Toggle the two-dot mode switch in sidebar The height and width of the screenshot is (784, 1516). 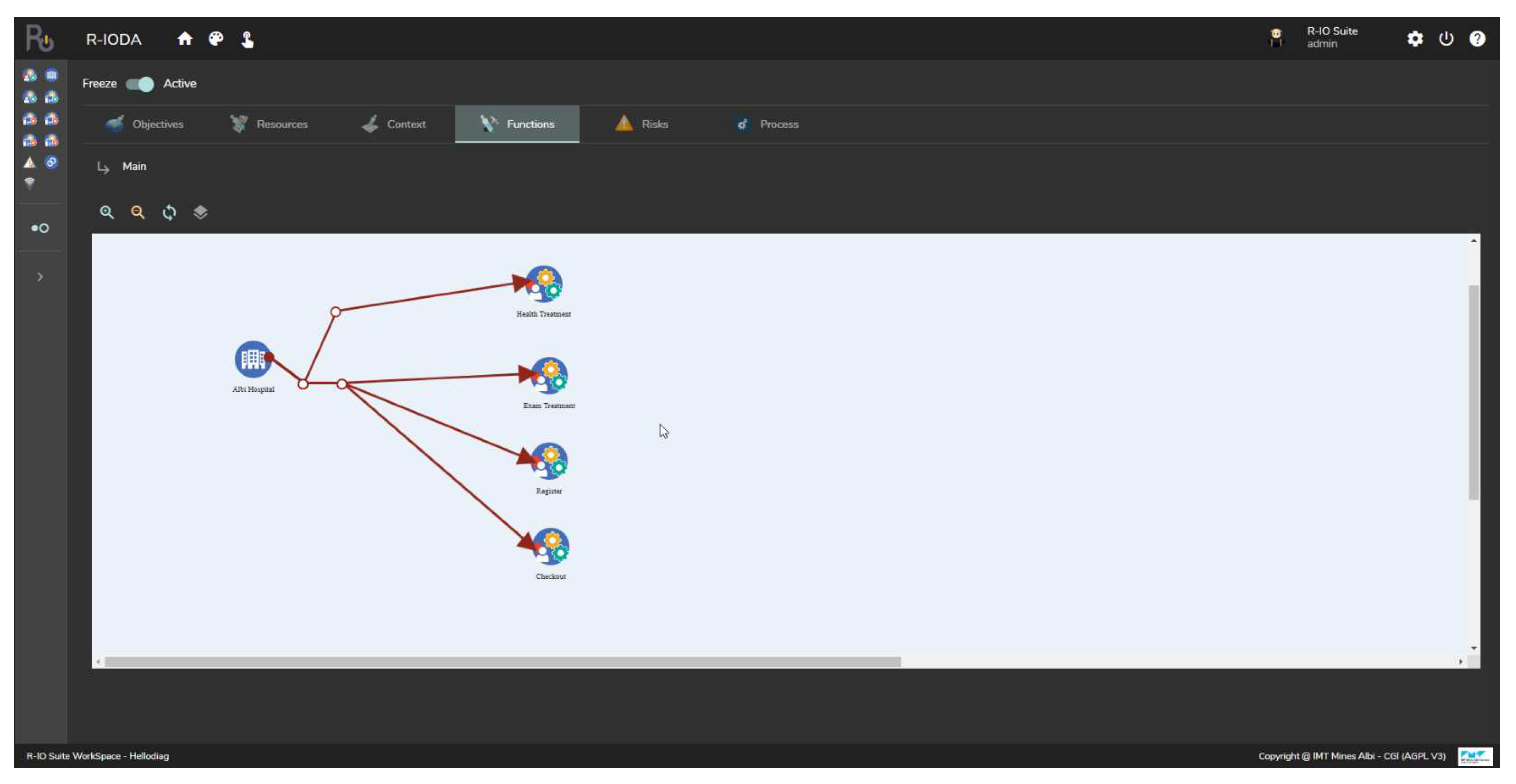pyautogui.click(x=40, y=228)
